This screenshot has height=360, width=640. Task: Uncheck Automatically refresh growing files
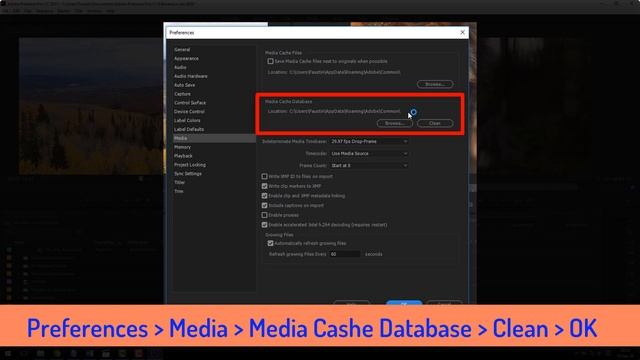point(270,243)
